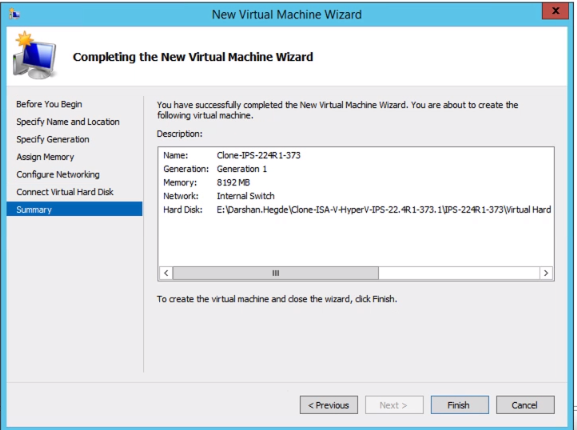Cancel the virtual machine wizard

pos(525,405)
